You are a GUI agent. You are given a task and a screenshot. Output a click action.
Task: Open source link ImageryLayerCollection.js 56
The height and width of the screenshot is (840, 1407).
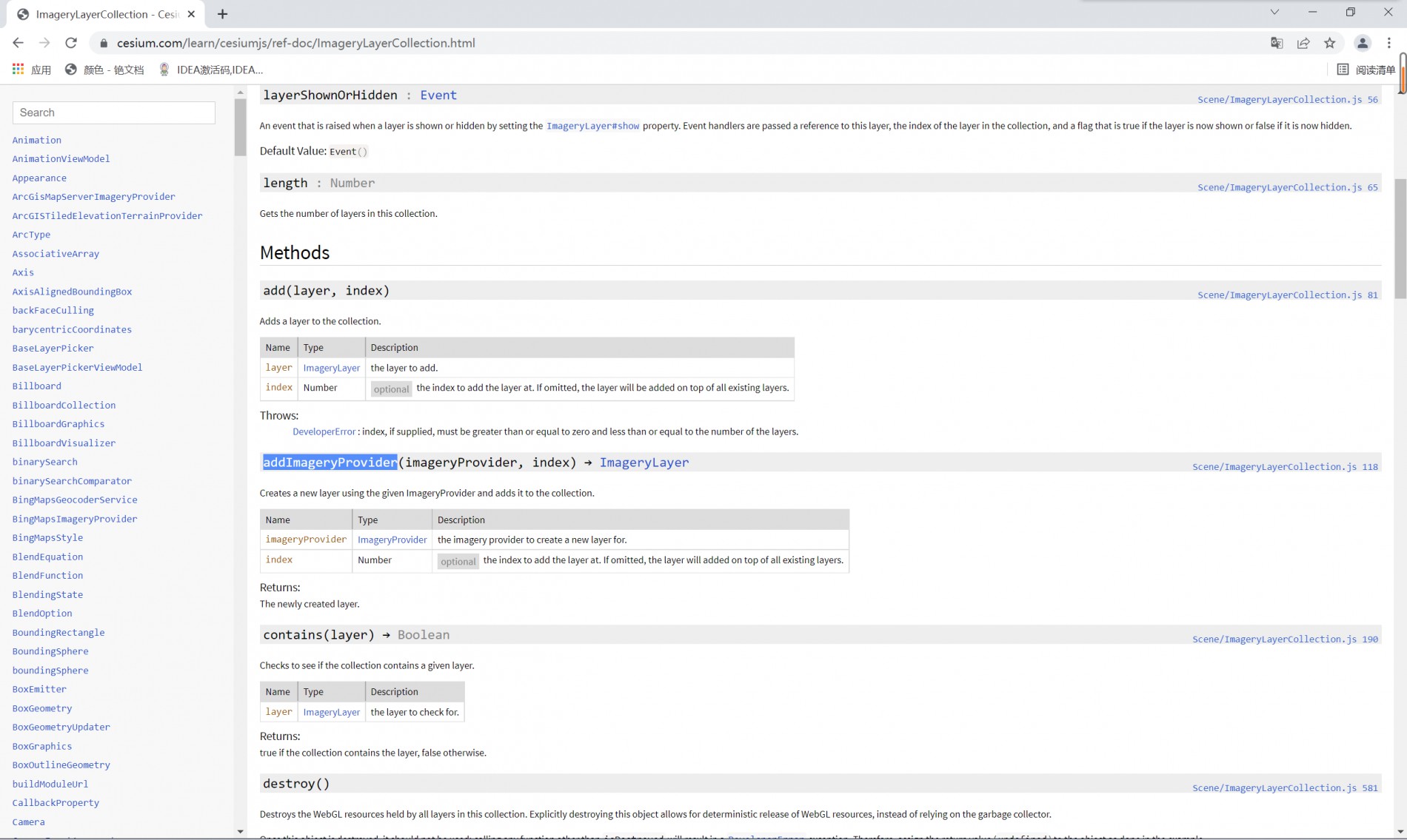(1288, 99)
